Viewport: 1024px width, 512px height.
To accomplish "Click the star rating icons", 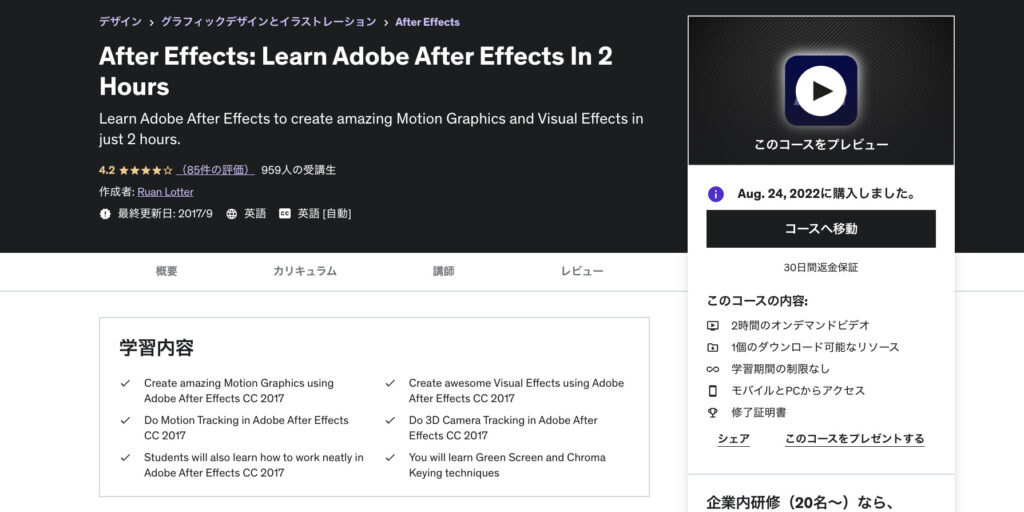I will [x=146, y=170].
